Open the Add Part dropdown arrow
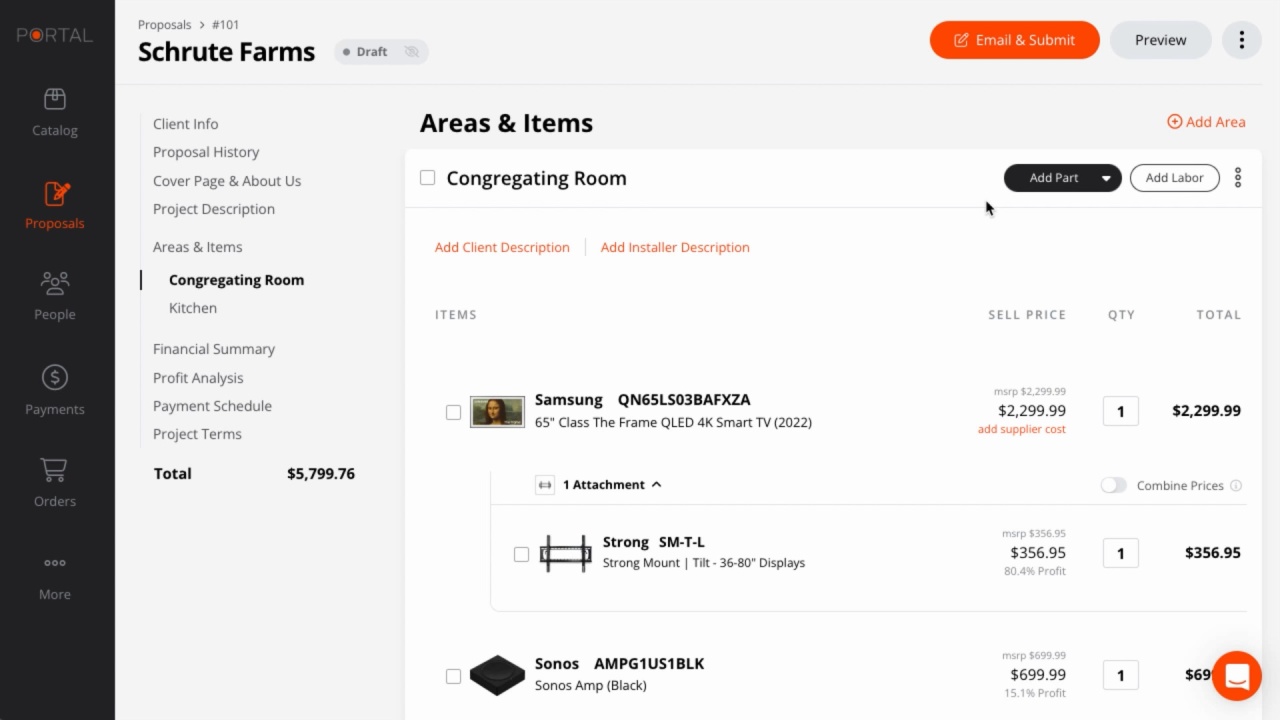This screenshot has height=720, width=1280. [1106, 178]
